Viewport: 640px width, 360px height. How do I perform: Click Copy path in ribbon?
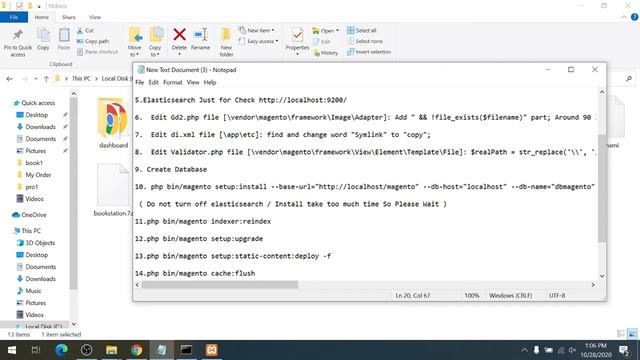[93, 41]
